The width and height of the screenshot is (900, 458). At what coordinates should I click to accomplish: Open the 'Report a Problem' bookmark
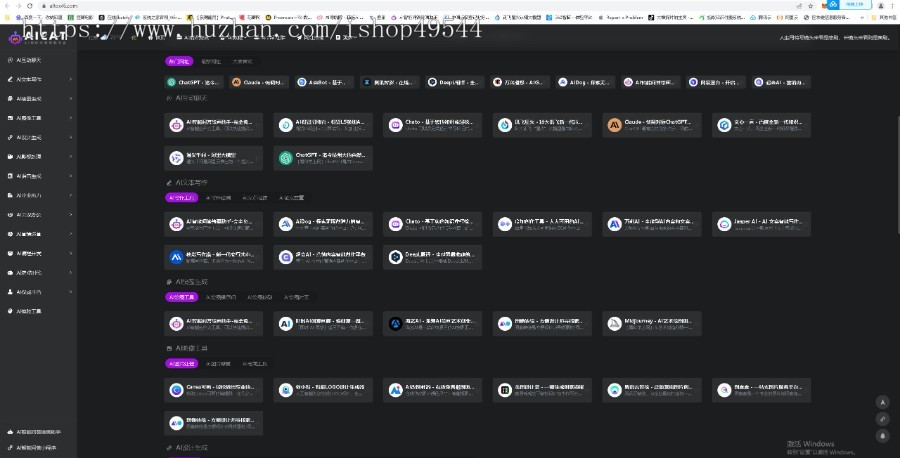pyautogui.click(x=620, y=18)
